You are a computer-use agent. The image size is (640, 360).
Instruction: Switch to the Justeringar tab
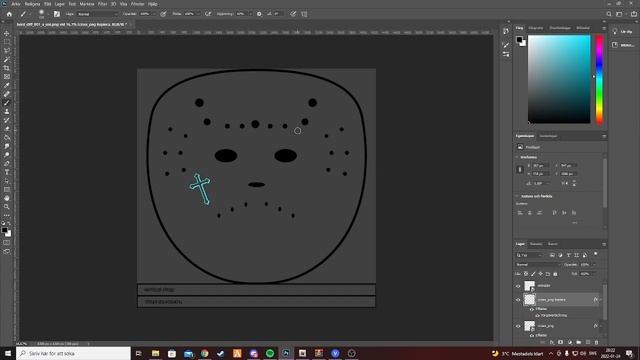(548, 136)
